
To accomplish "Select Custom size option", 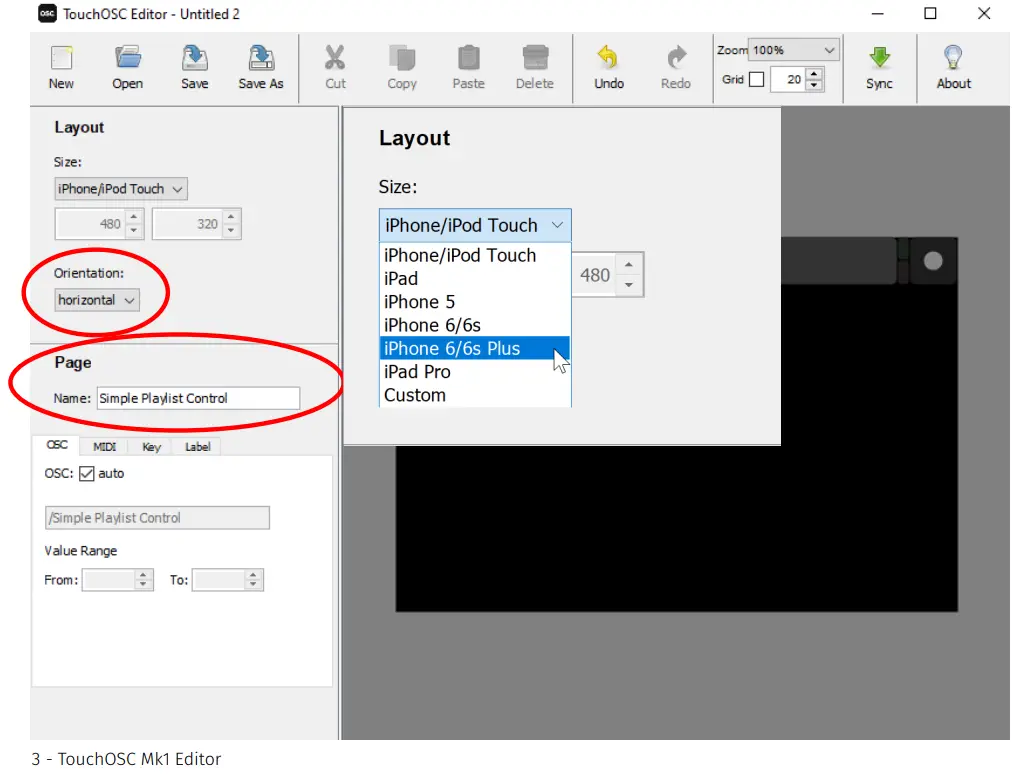I will click(x=475, y=395).
